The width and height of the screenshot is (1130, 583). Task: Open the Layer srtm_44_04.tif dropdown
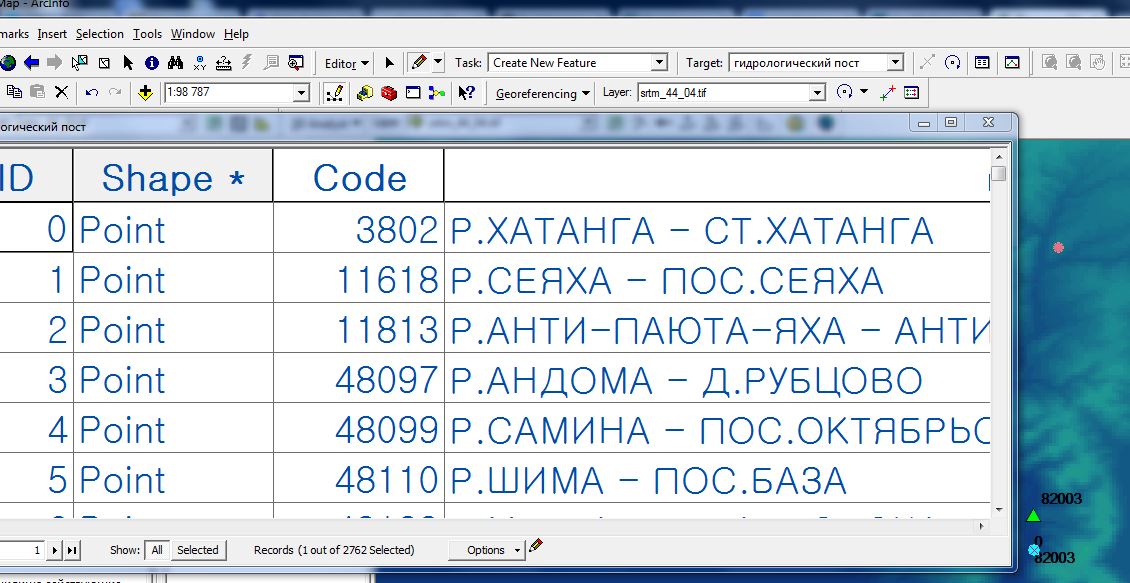click(817, 93)
